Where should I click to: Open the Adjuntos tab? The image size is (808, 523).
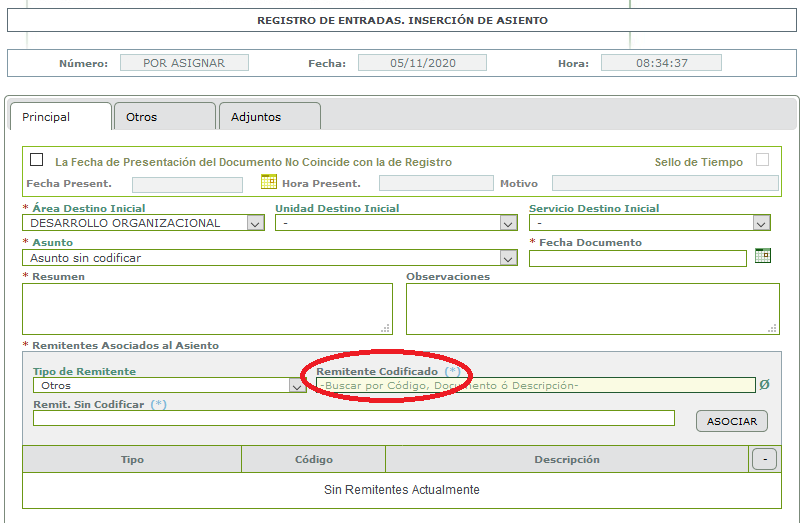pos(270,117)
